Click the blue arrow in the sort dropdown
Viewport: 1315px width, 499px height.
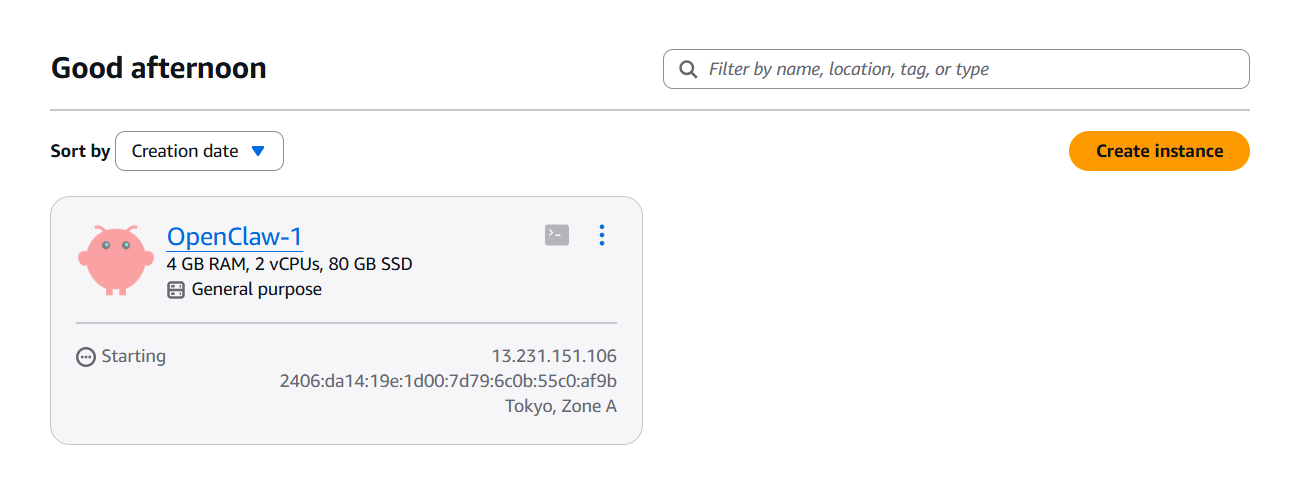coord(258,151)
